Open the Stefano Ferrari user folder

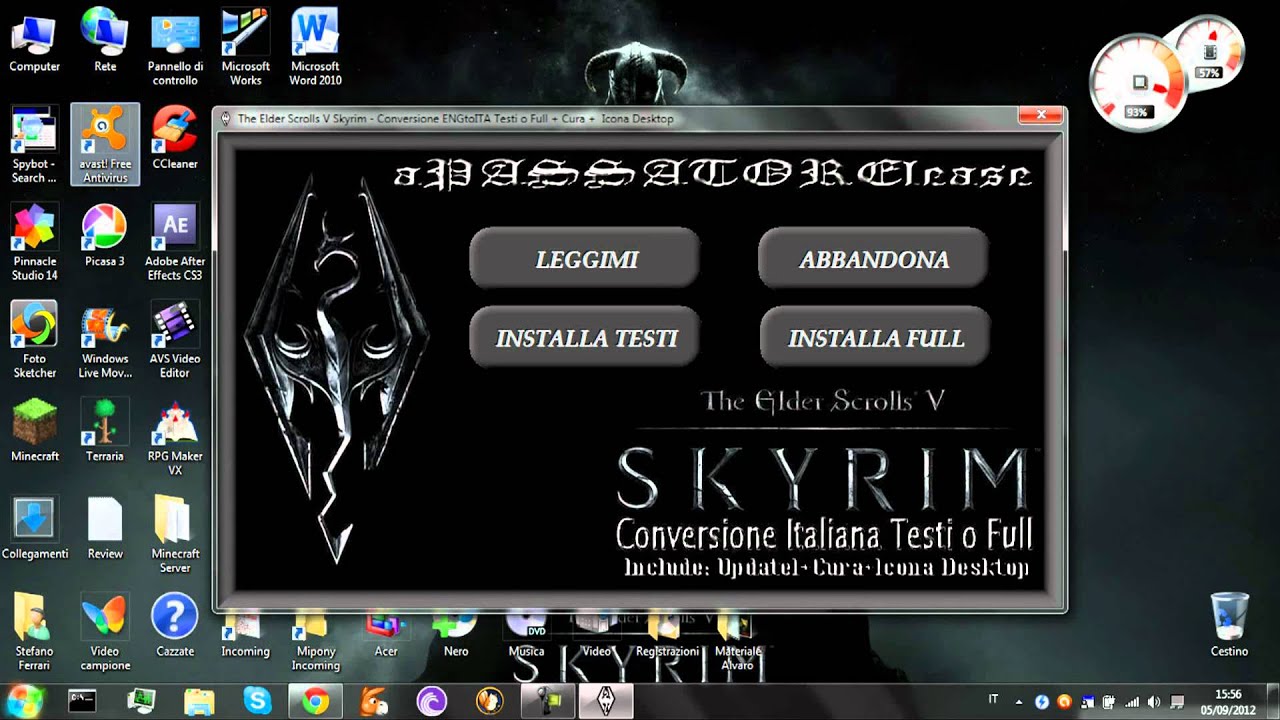click(x=35, y=632)
